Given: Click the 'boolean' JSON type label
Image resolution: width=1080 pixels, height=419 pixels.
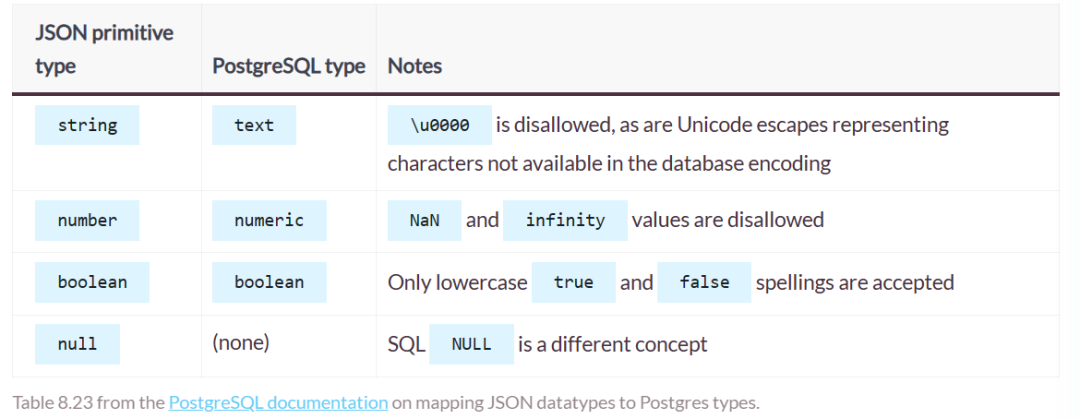Looking at the screenshot, I should point(92,282).
